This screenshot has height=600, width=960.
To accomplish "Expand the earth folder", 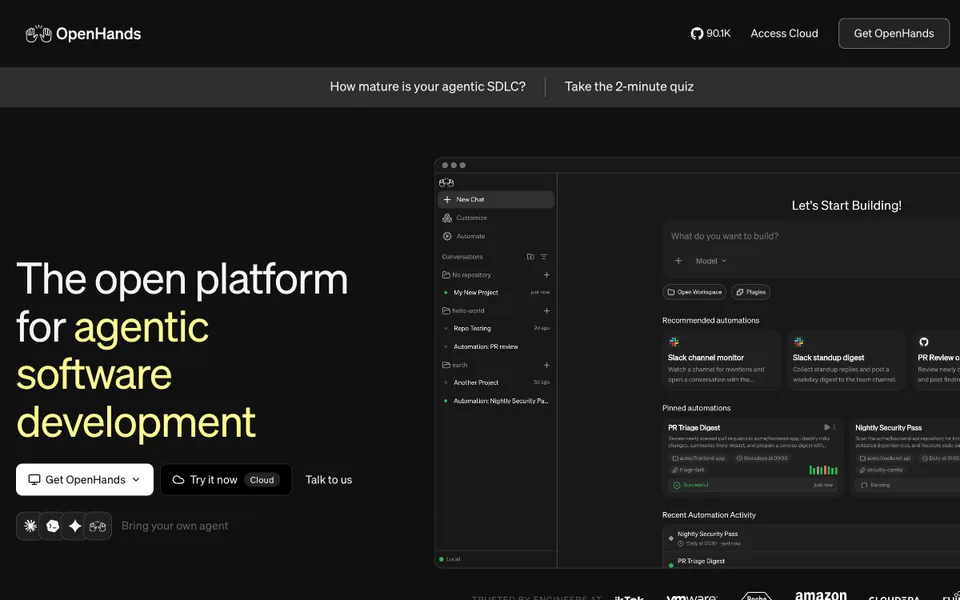I will [x=455, y=365].
